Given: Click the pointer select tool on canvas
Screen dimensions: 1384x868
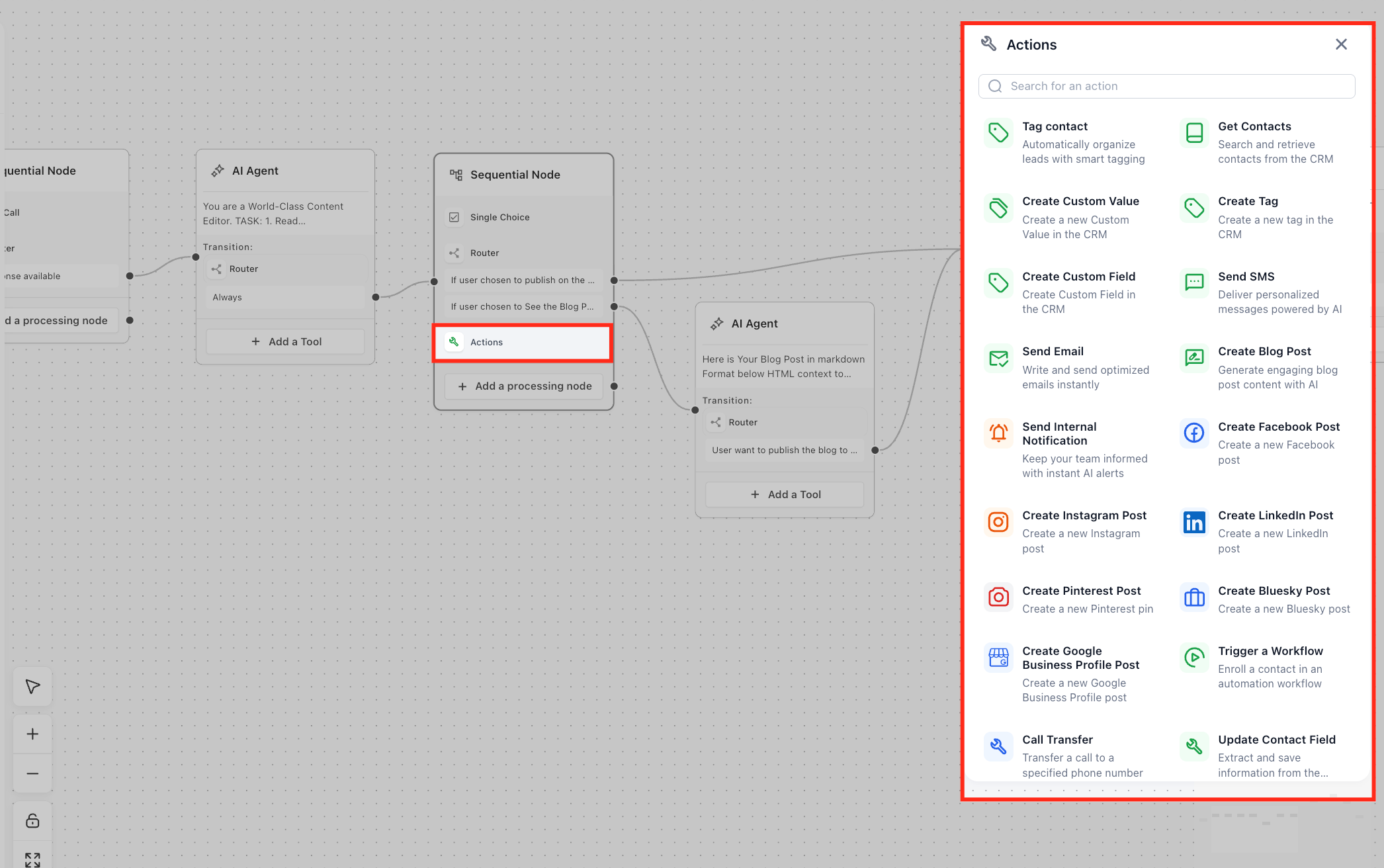Looking at the screenshot, I should pos(32,687).
